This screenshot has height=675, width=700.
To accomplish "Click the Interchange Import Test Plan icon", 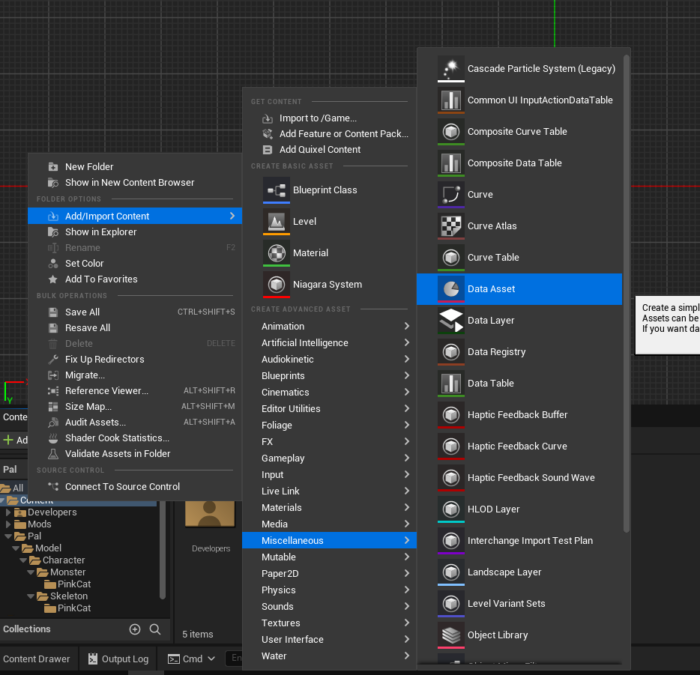I will coord(451,541).
